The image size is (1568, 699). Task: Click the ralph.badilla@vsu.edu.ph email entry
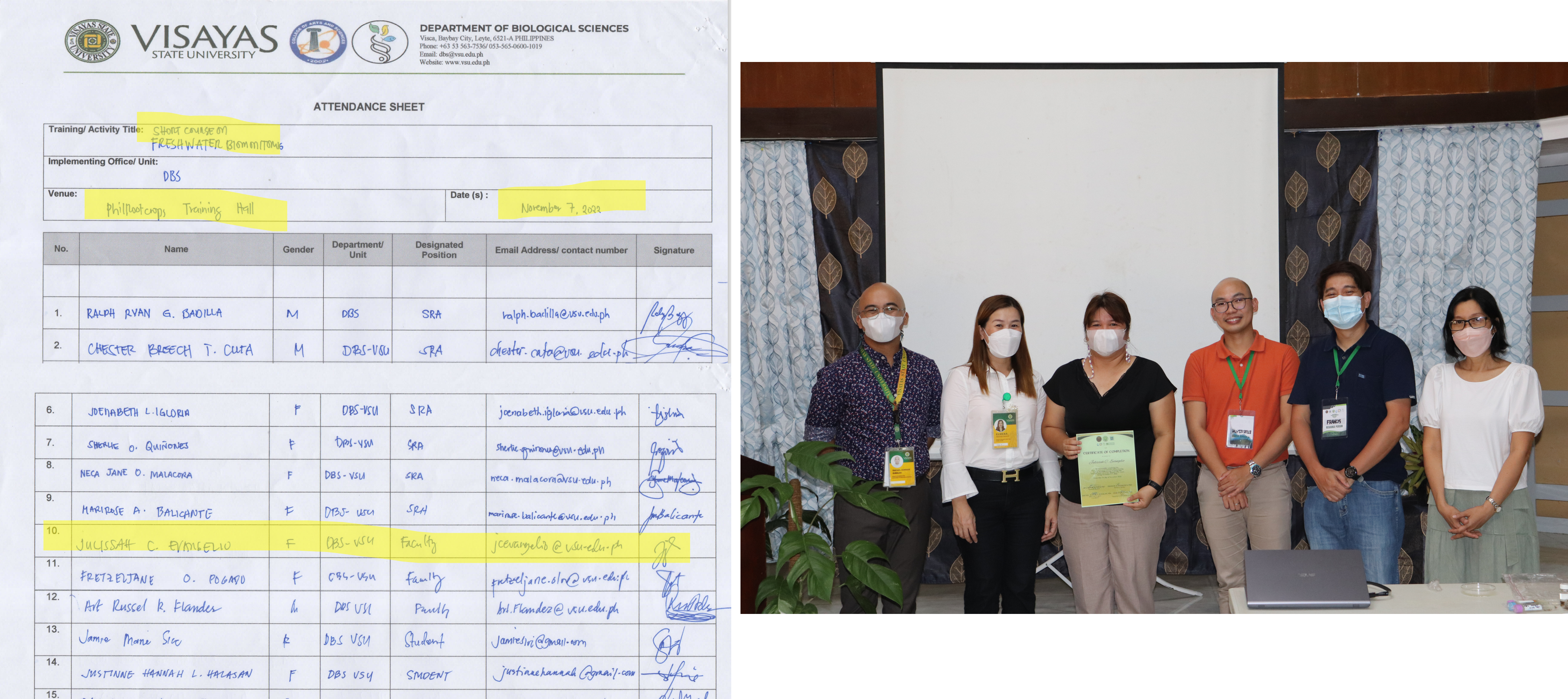[555, 314]
